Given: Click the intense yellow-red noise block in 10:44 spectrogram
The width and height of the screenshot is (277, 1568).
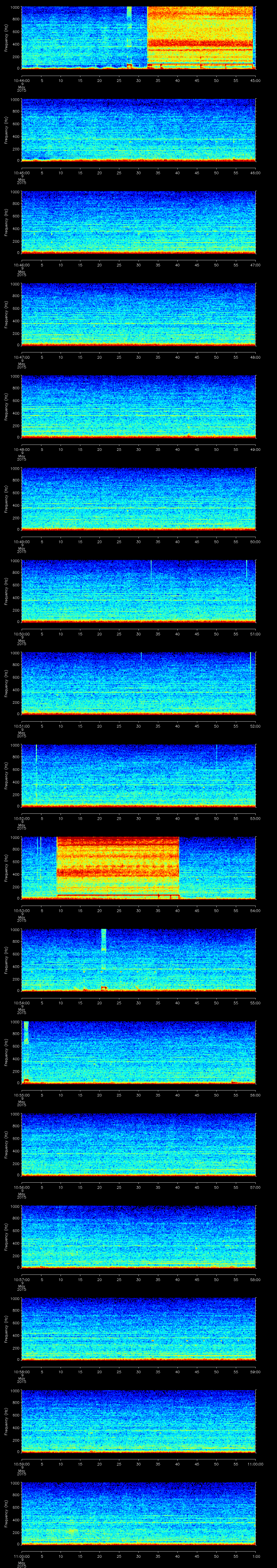Looking at the screenshot, I should click(200, 38).
